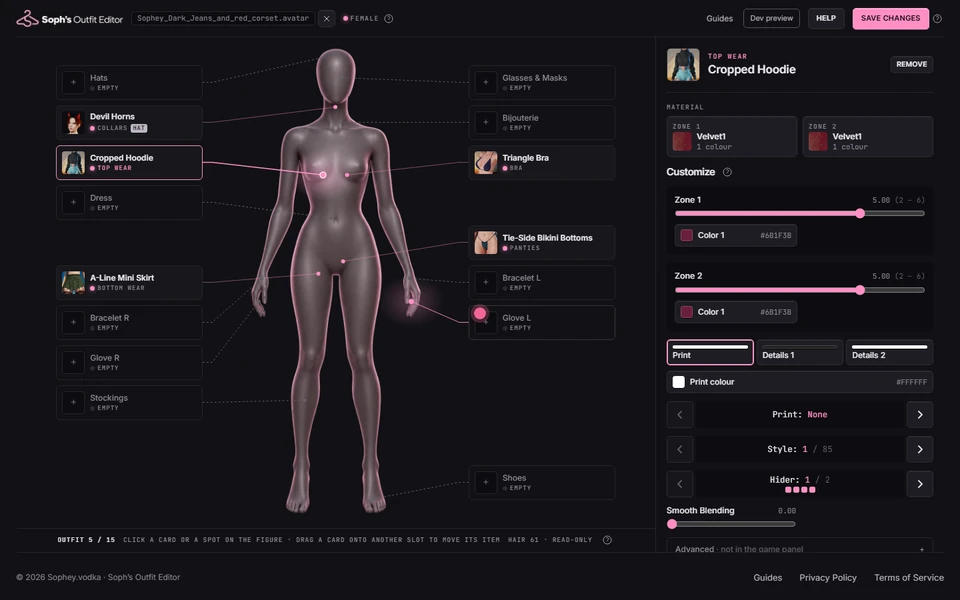
Task: Switch to the Details 2 tab
Action: tap(890, 352)
